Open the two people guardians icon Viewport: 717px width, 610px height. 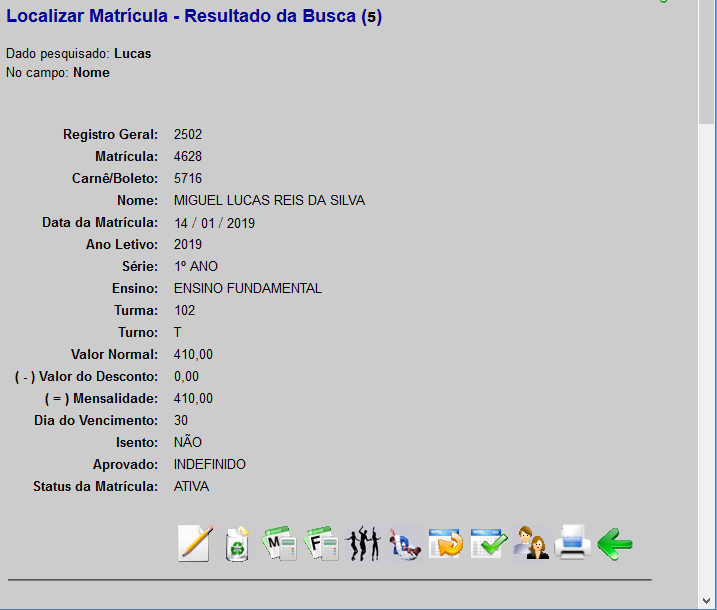530,543
